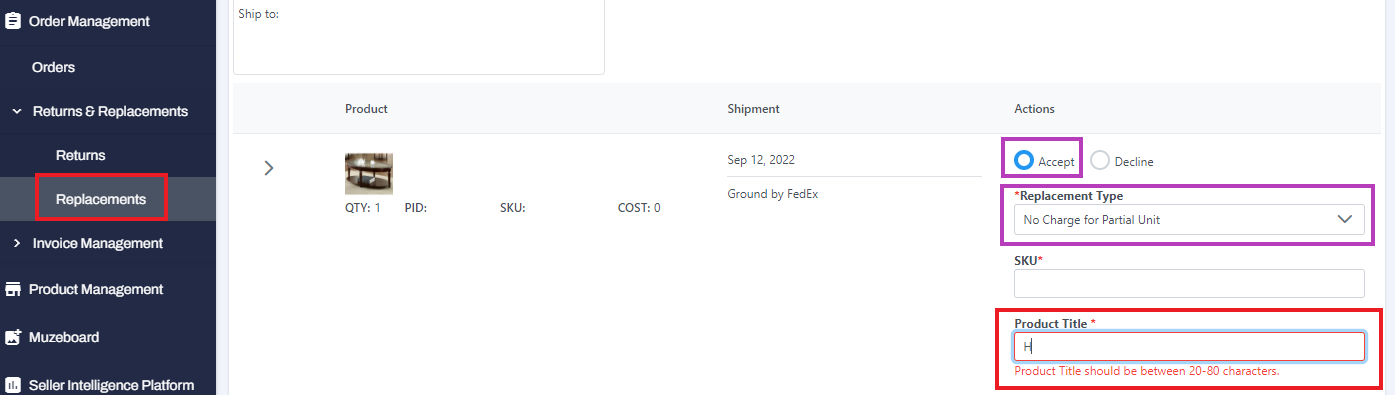Expand the Invoice Management section
This screenshot has width=1395, height=395.
[17, 243]
